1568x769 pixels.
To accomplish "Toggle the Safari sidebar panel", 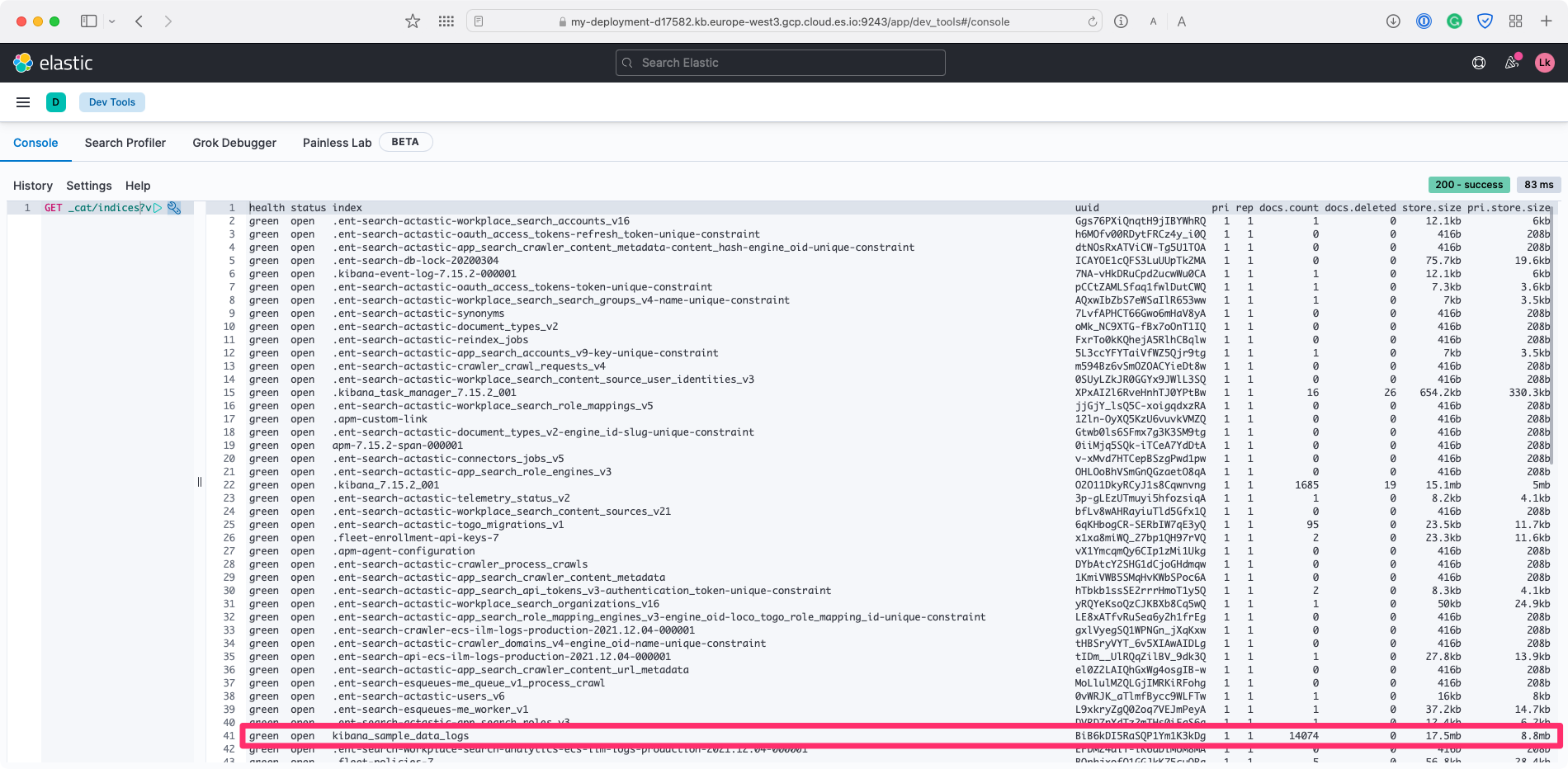I will click(x=88, y=21).
